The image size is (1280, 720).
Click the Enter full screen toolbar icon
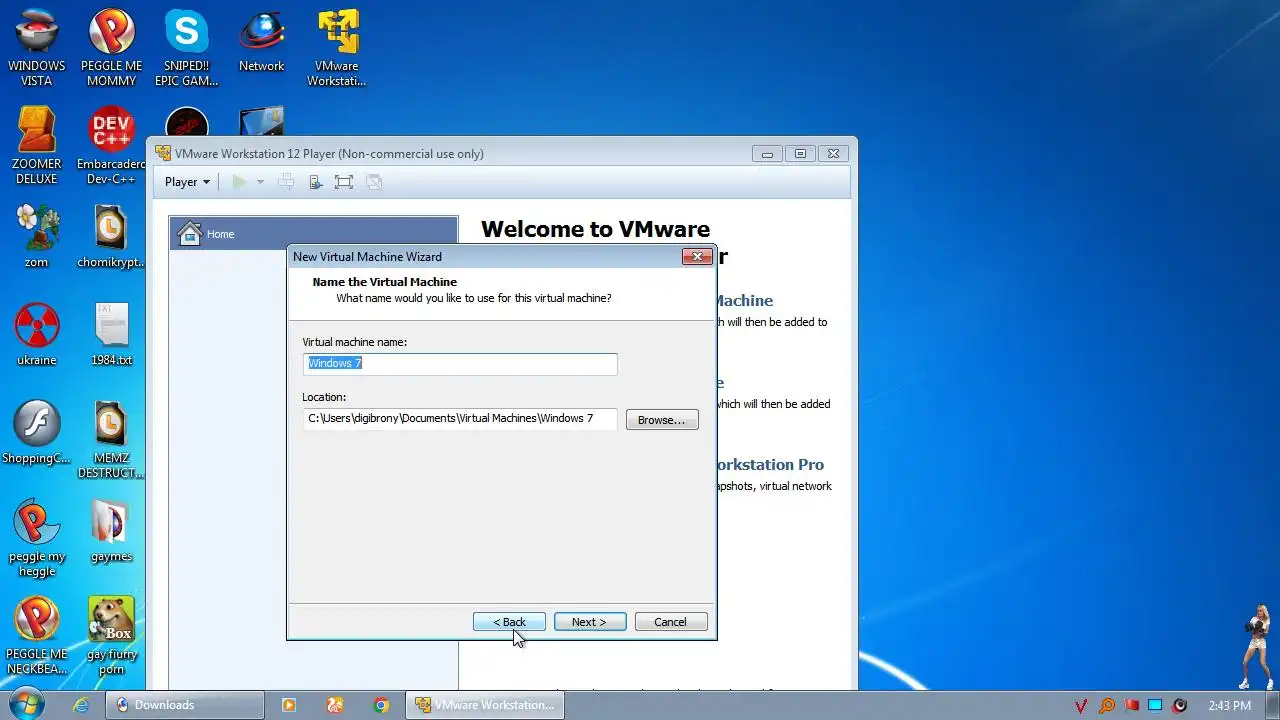pos(344,182)
